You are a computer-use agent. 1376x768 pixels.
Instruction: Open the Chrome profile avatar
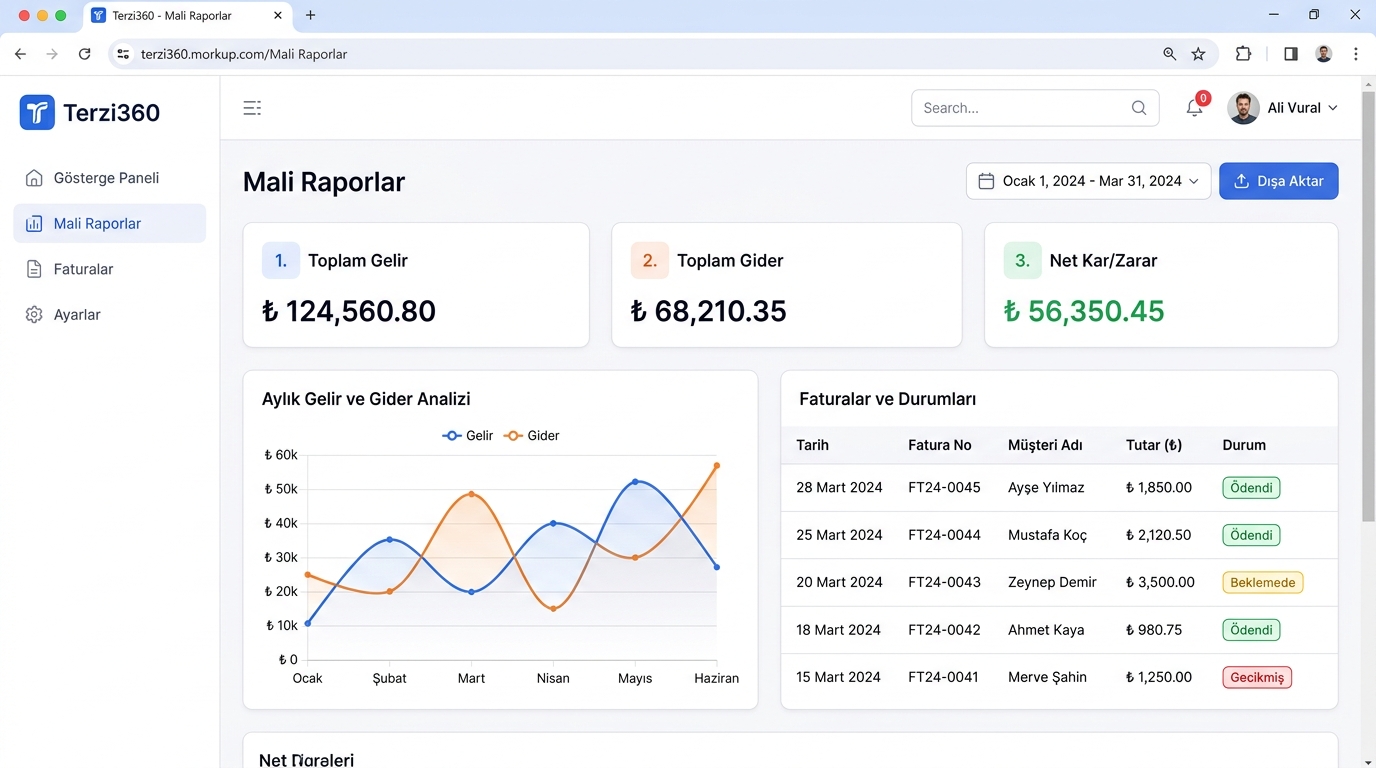pyautogui.click(x=1324, y=54)
